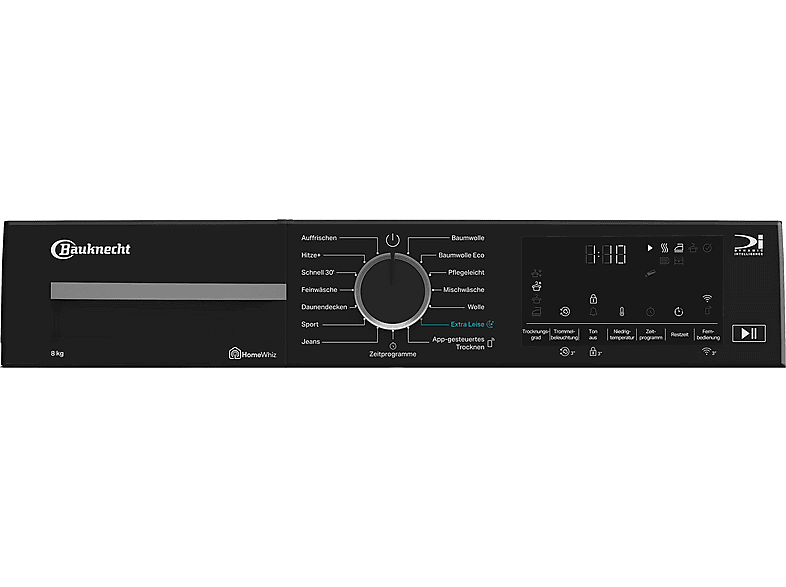Tap the child lock padlock icon
Image resolution: width=786 pixels, height=587 pixels.
593,299
